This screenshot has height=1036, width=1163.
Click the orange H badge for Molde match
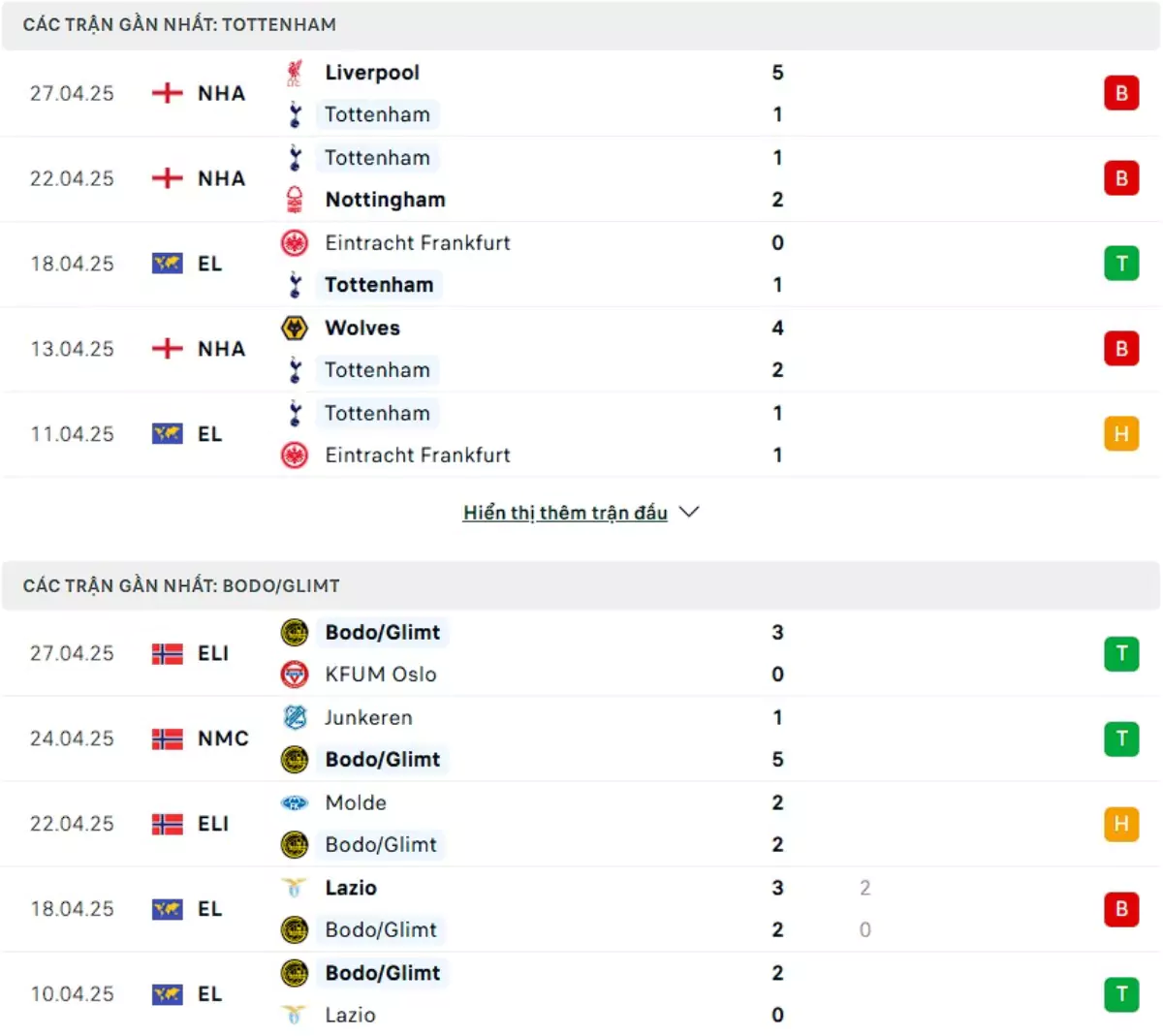(x=1121, y=824)
